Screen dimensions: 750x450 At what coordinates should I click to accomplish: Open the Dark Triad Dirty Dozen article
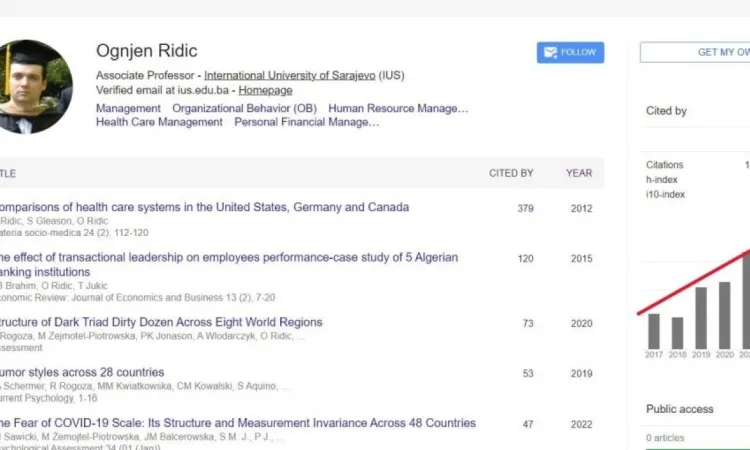tap(161, 322)
